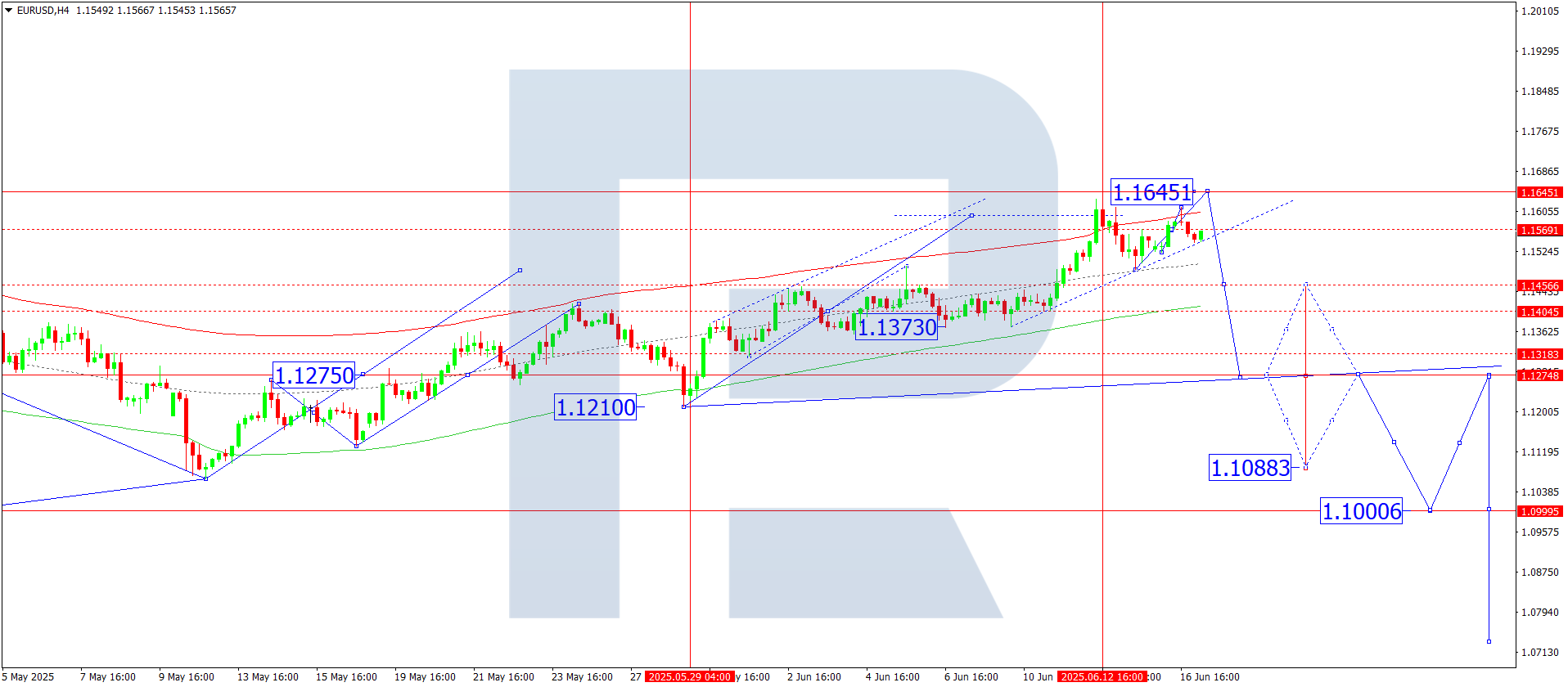Viewport: 1568px width, 687px height.
Task: Click the 2 Jun 16:00 date label
Action: (x=814, y=676)
